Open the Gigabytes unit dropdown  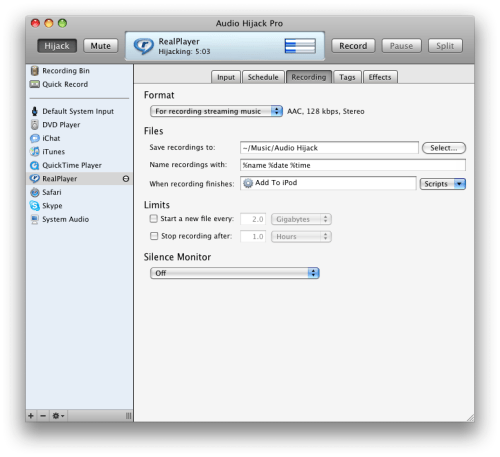[301, 219]
